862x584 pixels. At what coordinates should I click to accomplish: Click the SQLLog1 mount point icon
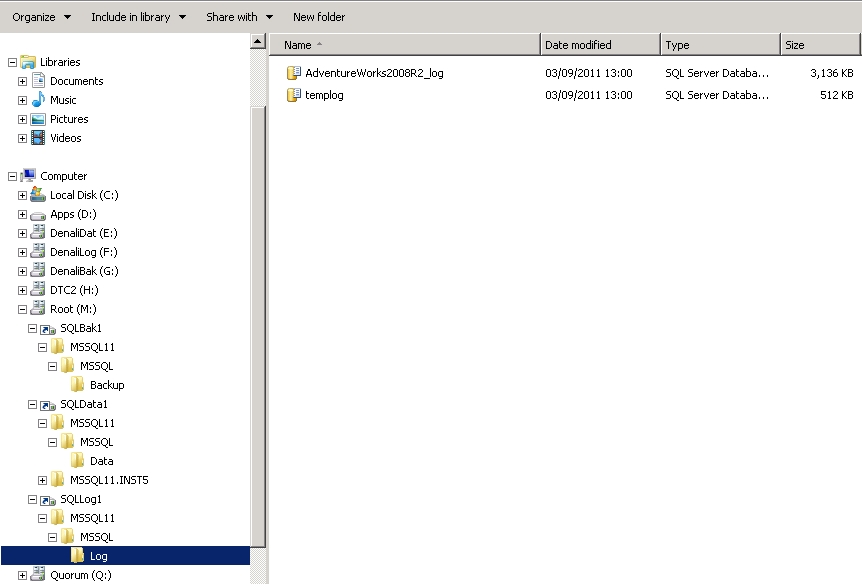click(48, 500)
